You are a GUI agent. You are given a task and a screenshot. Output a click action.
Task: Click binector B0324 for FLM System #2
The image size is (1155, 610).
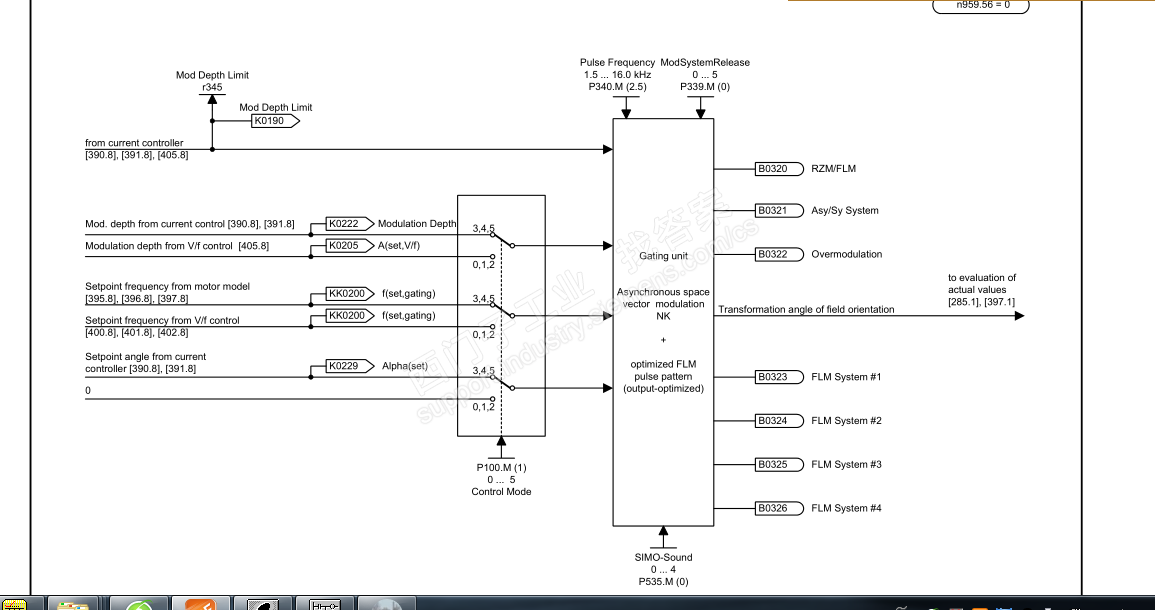[x=777, y=421]
